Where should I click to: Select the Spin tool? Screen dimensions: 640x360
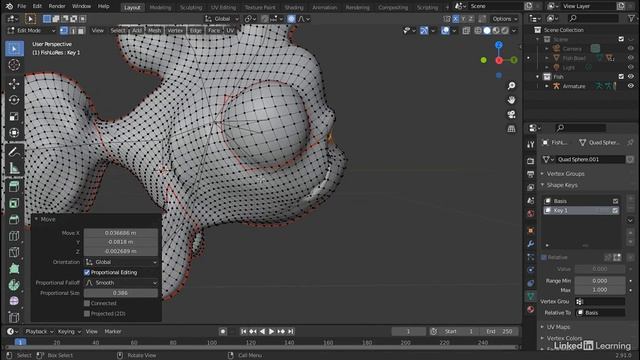14,284
